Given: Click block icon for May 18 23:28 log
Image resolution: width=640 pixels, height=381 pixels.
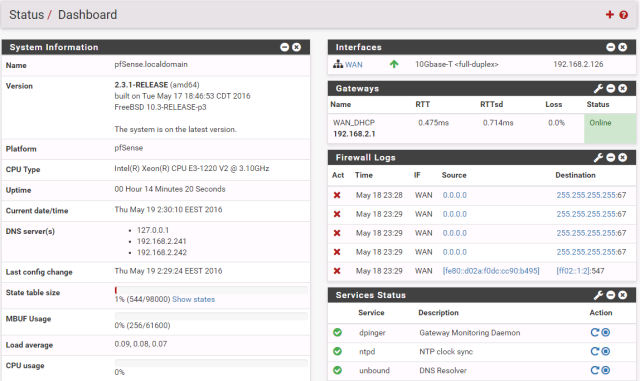Looking at the screenshot, I should click(x=337, y=195).
